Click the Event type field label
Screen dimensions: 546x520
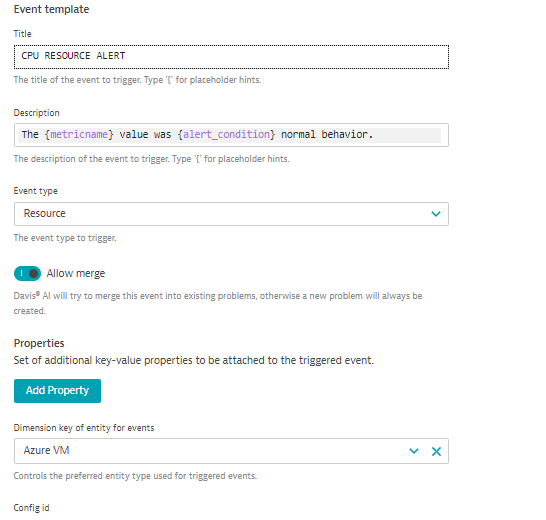(36, 191)
